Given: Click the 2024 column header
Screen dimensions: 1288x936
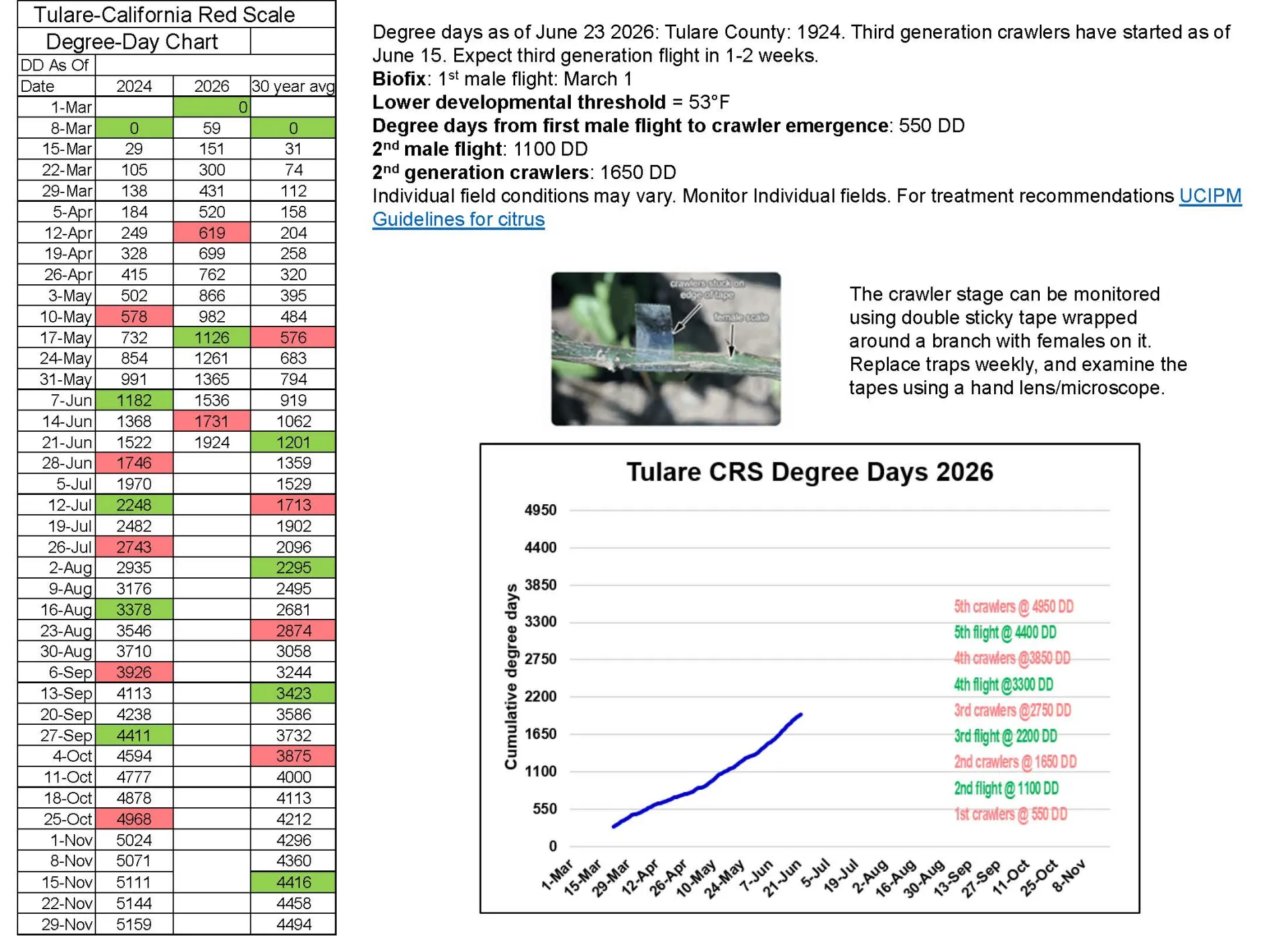Looking at the screenshot, I should [x=134, y=86].
